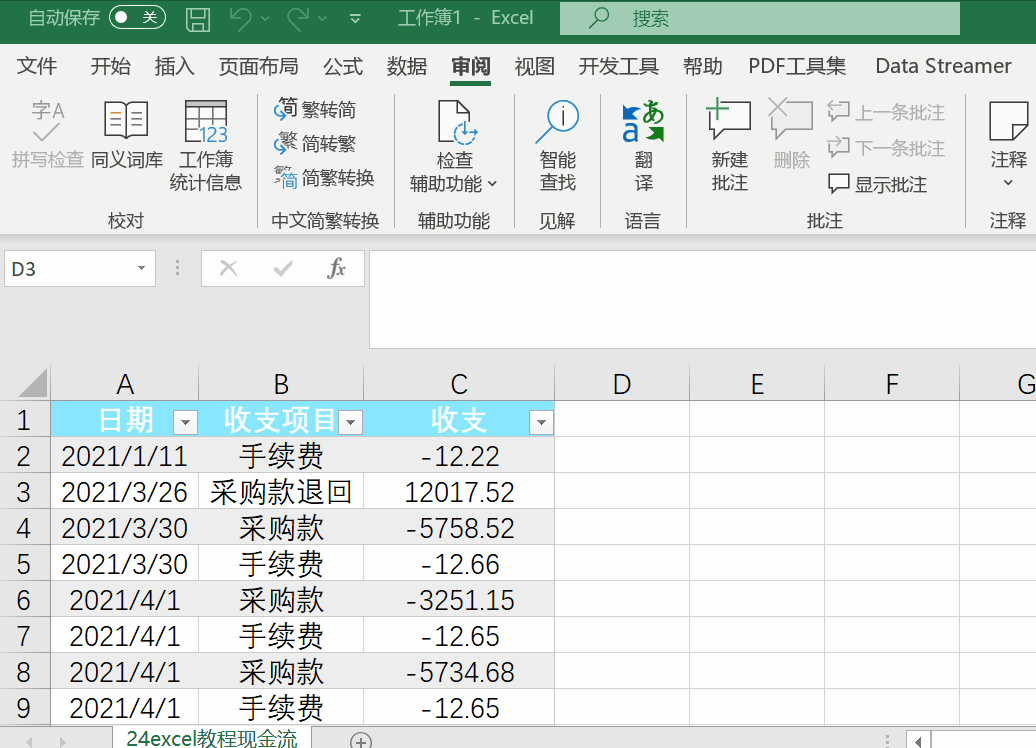Select column E header
The width and height of the screenshot is (1036, 748).
757,383
